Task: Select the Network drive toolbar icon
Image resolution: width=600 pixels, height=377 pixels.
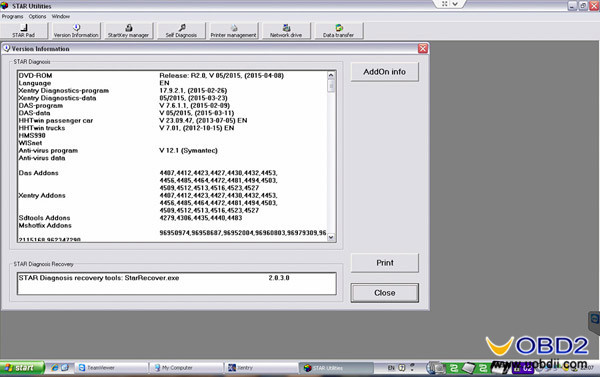Action: click(x=286, y=31)
